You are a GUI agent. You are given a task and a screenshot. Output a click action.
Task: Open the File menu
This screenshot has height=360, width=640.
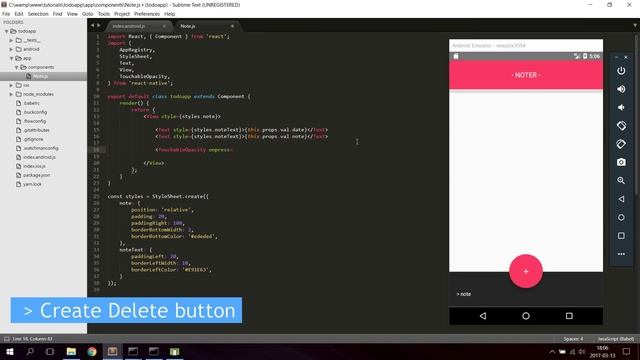(x=6, y=14)
